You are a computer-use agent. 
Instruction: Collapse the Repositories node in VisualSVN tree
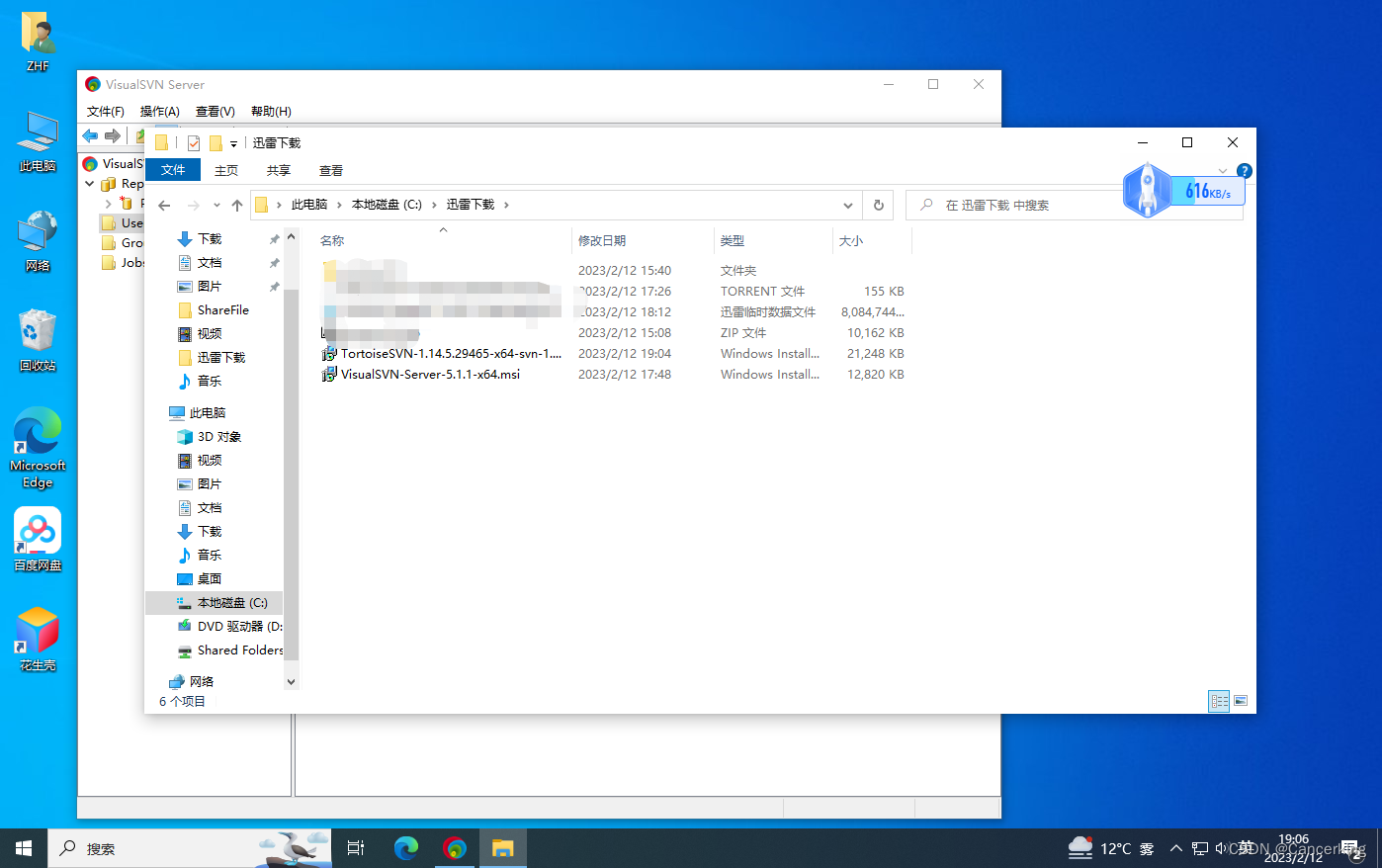90,184
